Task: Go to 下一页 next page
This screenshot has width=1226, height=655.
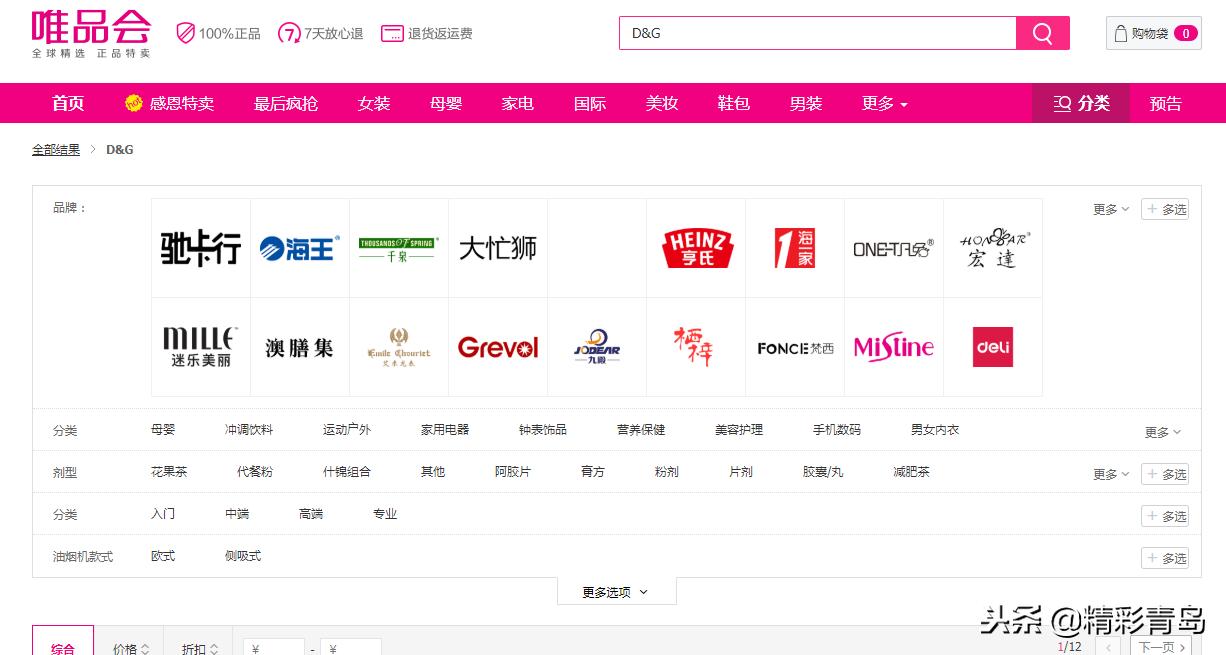Action: pos(1160,647)
